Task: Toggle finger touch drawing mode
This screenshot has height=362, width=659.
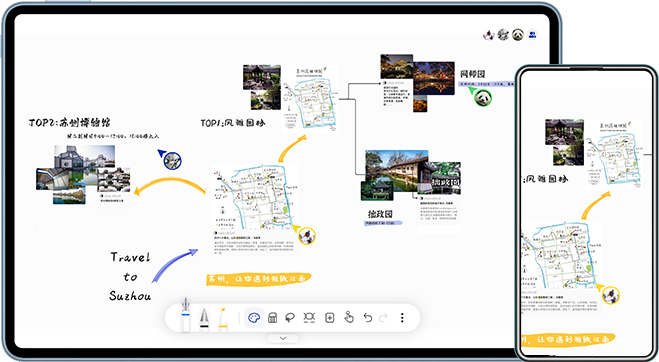Action: 349,317
